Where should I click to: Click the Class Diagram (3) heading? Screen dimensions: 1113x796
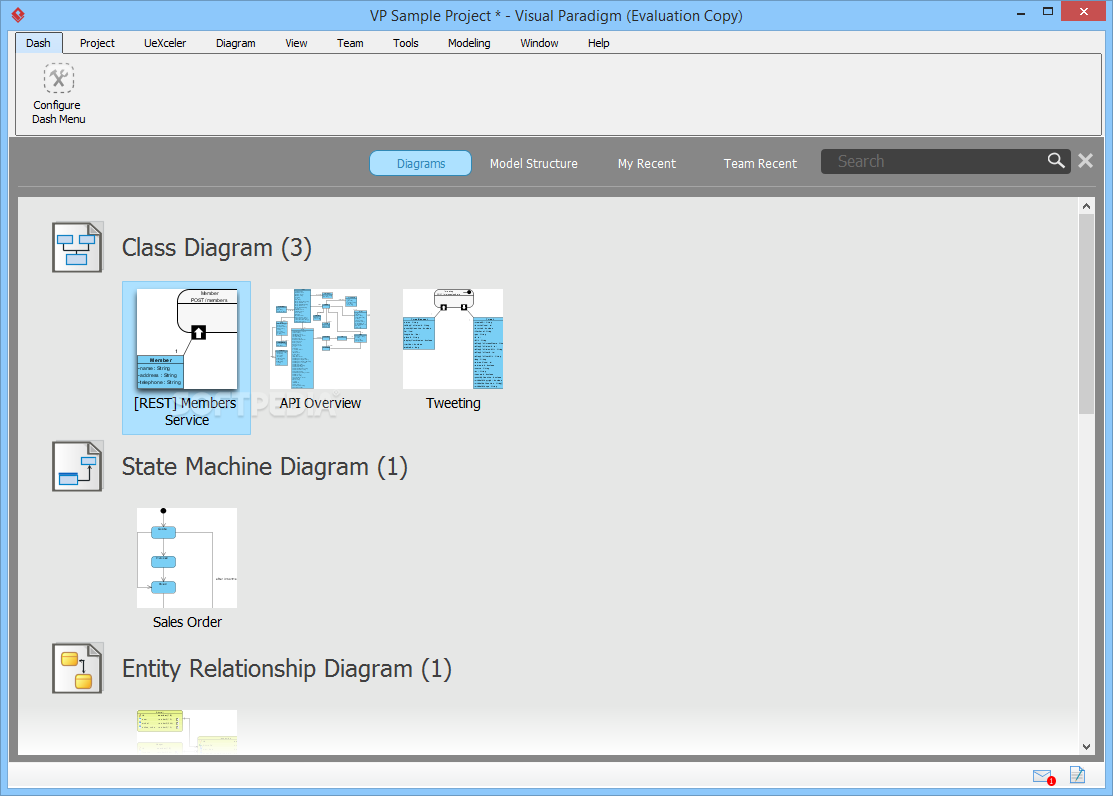(x=216, y=247)
